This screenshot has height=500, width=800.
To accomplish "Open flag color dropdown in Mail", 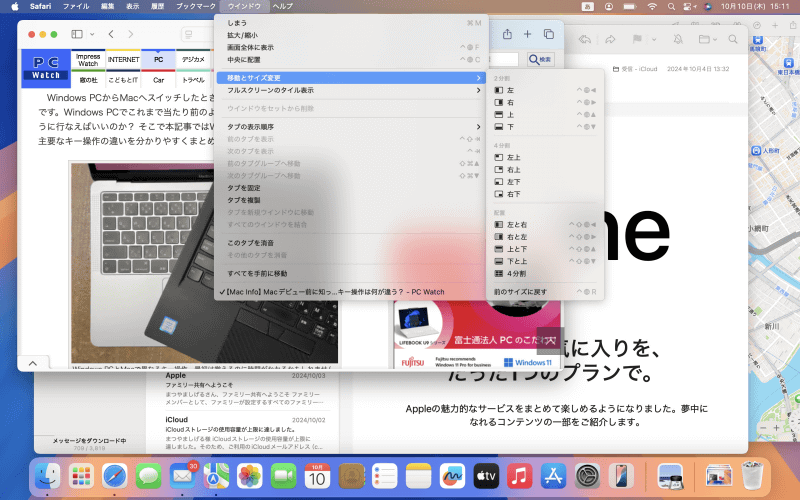I will tap(654, 39).
